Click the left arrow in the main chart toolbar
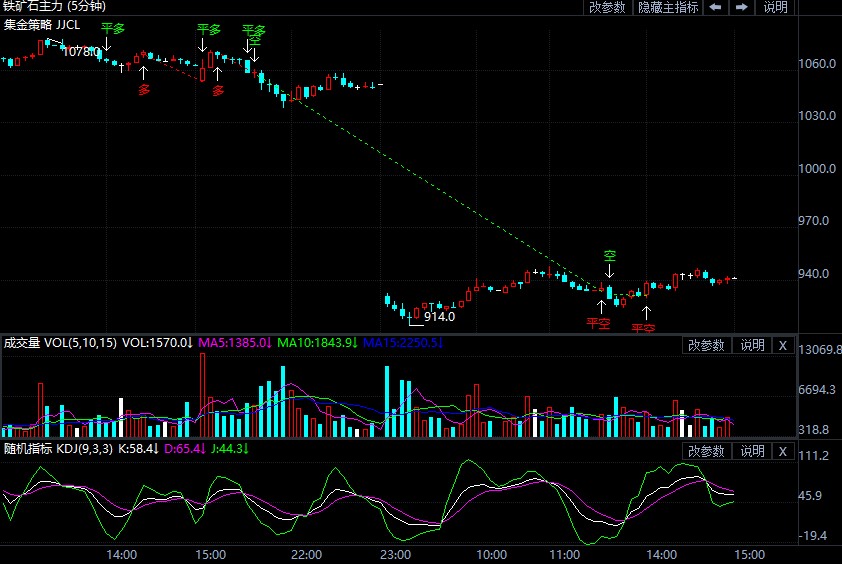 [x=716, y=7]
